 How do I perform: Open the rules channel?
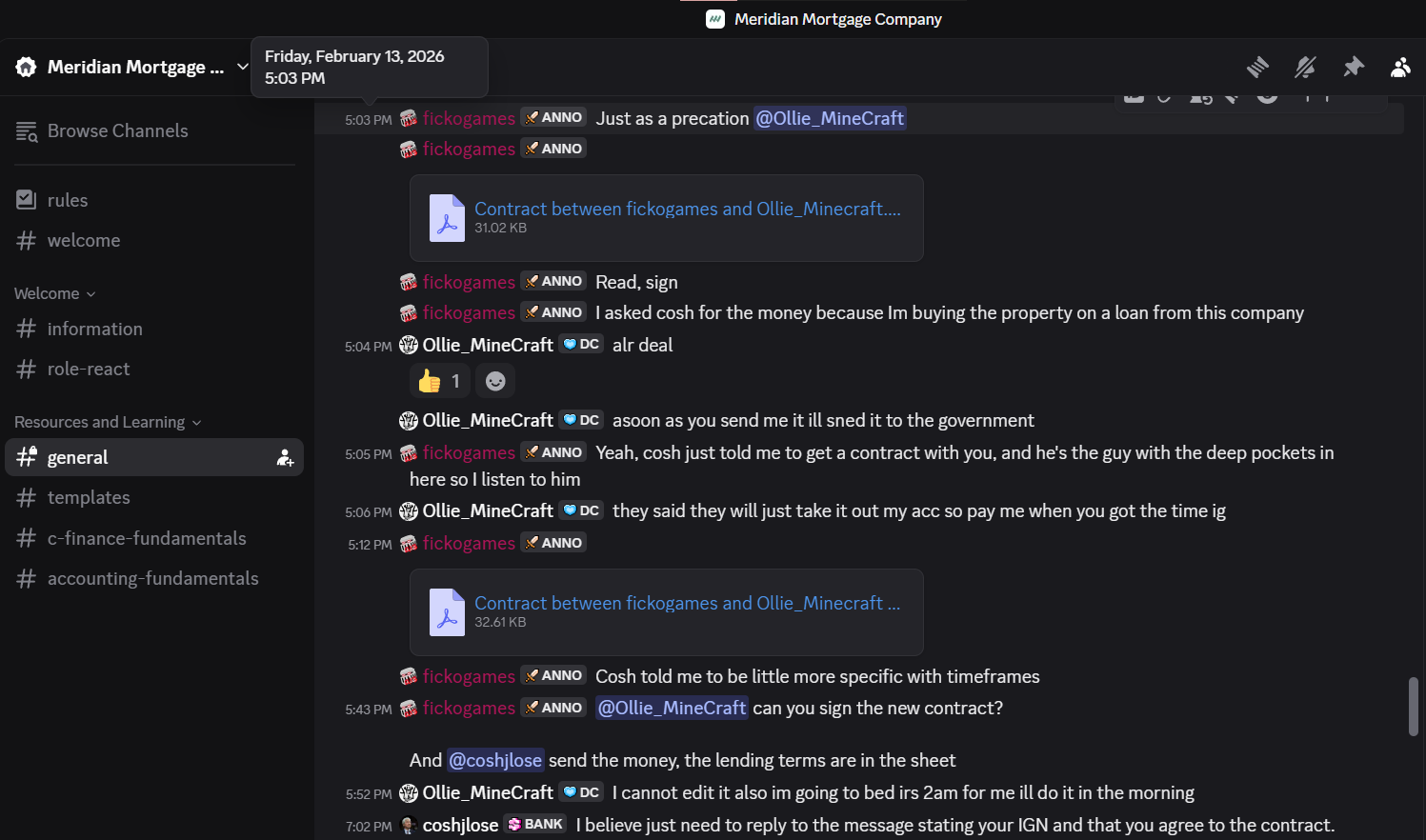pos(68,201)
